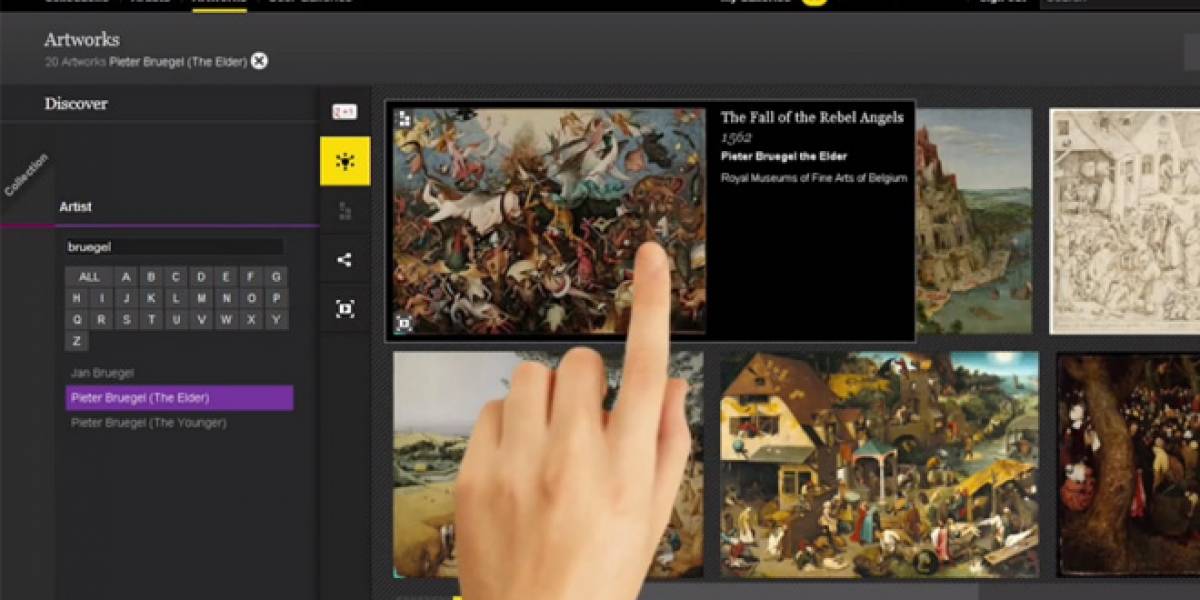Click the expand icon at the Rebel Angels top-left
This screenshot has height=600, width=1200.
tap(404, 119)
